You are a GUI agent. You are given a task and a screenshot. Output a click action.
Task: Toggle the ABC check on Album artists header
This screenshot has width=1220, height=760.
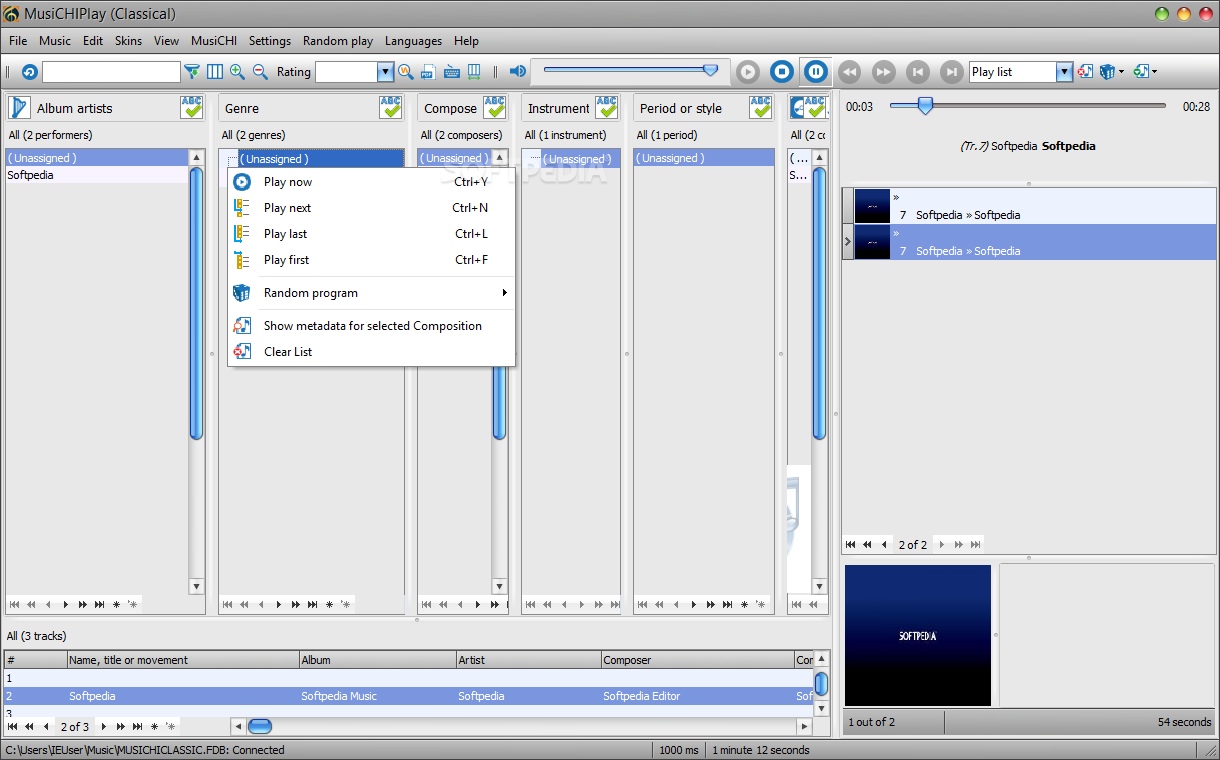coord(192,108)
